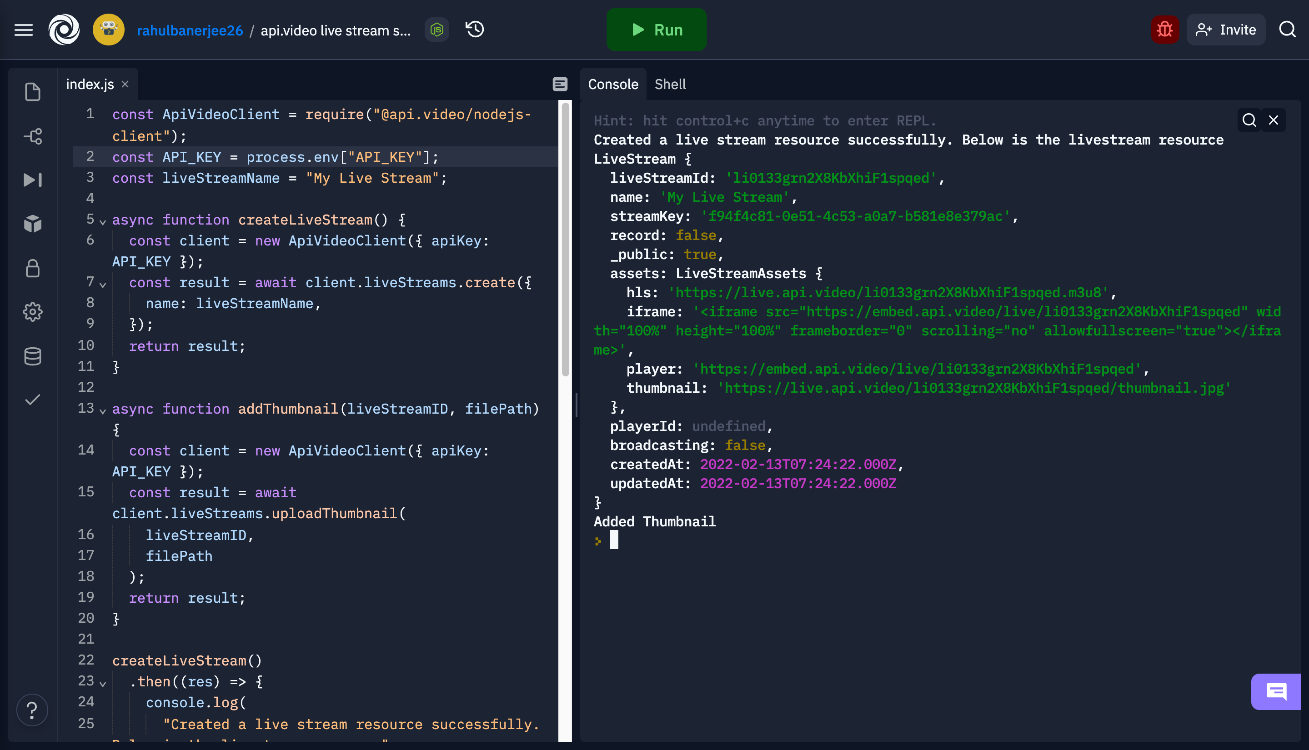The height and width of the screenshot is (750, 1309).
Task: Click the streamKey value in console
Action: [x=858, y=216]
